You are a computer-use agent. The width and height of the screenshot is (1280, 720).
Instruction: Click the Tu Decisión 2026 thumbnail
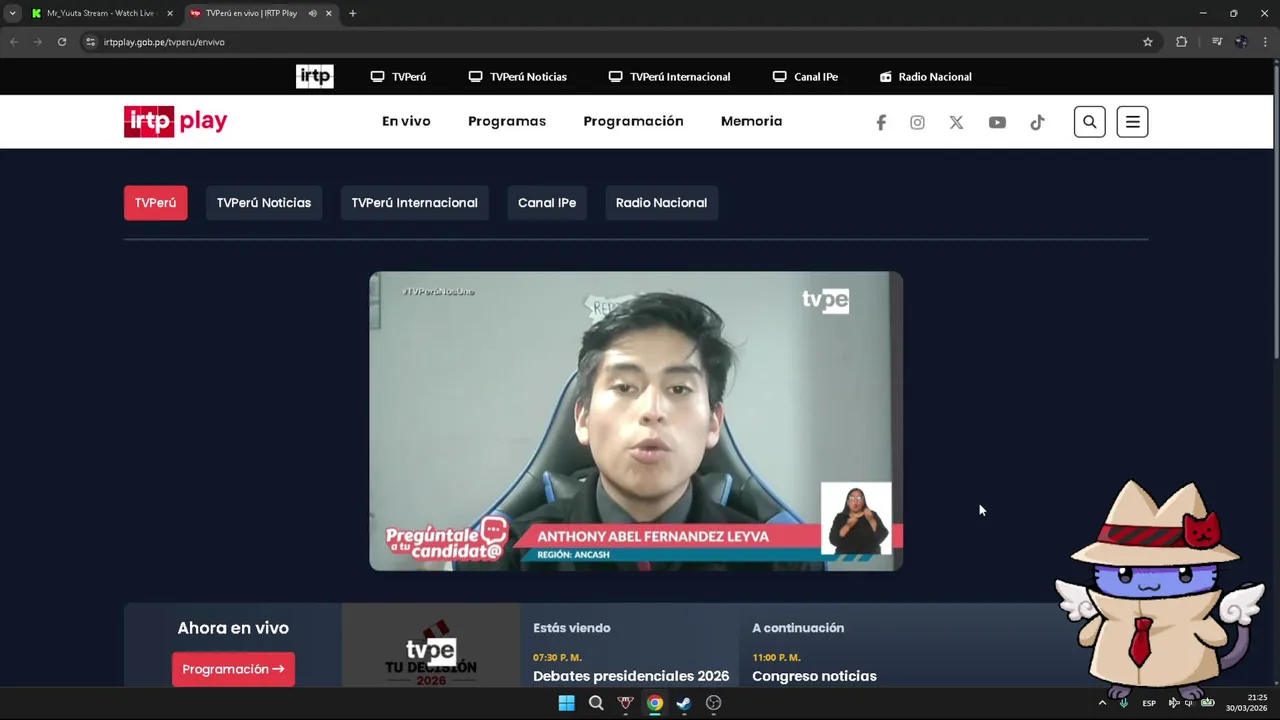431,646
